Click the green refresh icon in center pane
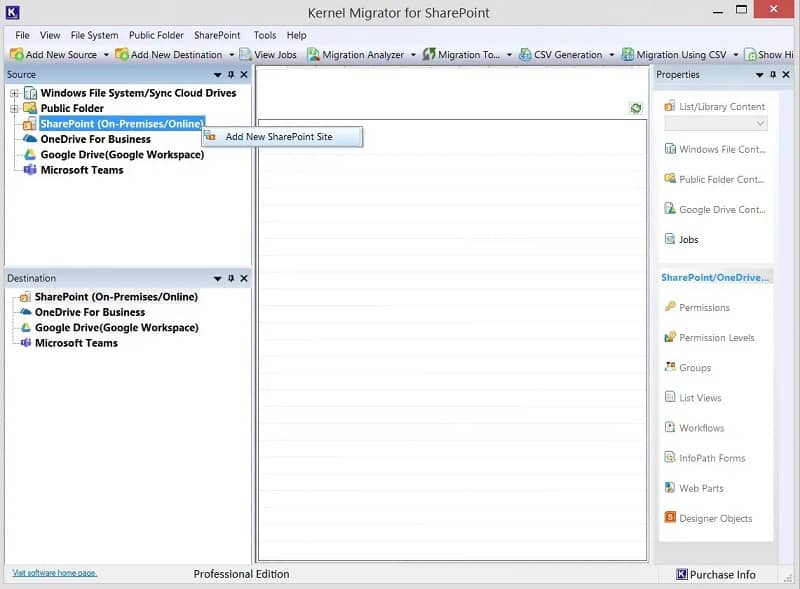 tap(636, 108)
